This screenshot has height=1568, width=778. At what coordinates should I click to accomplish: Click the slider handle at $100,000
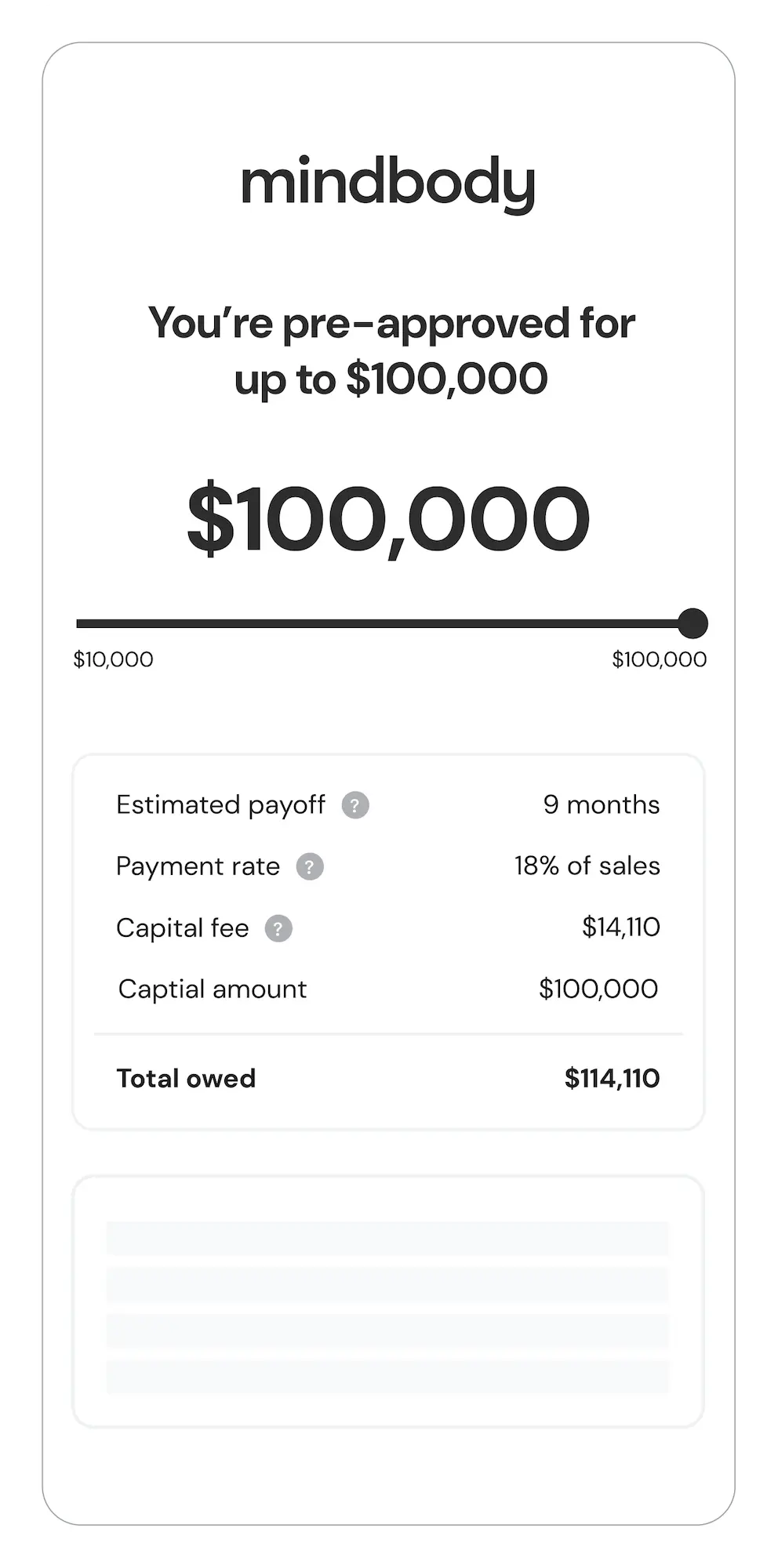(x=693, y=624)
